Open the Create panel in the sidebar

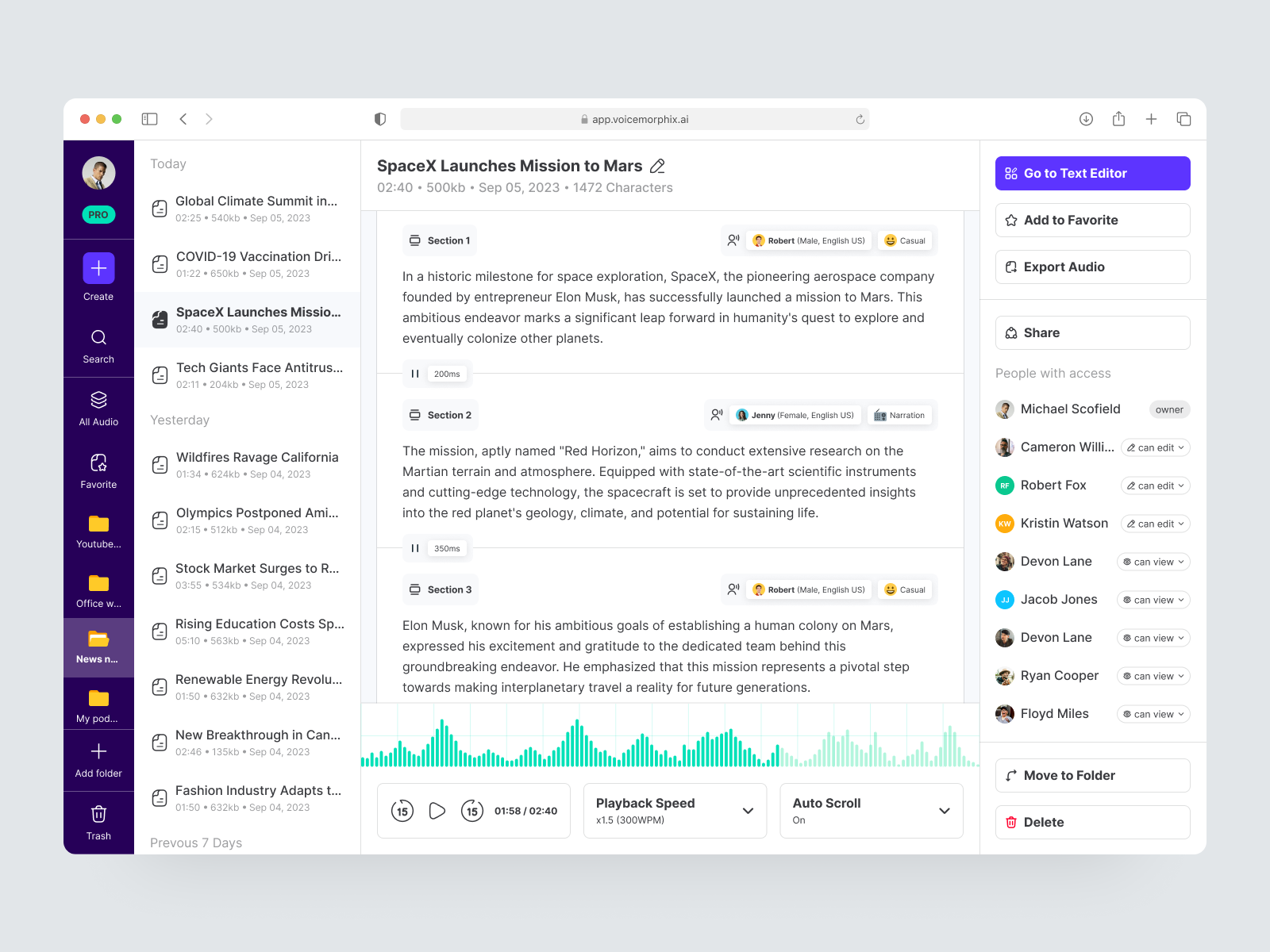click(98, 275)
